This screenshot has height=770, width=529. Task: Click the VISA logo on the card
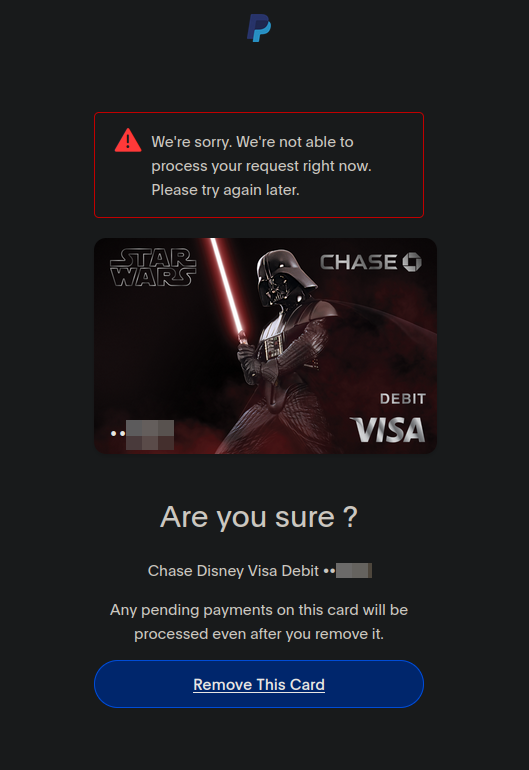coord(388,430)
